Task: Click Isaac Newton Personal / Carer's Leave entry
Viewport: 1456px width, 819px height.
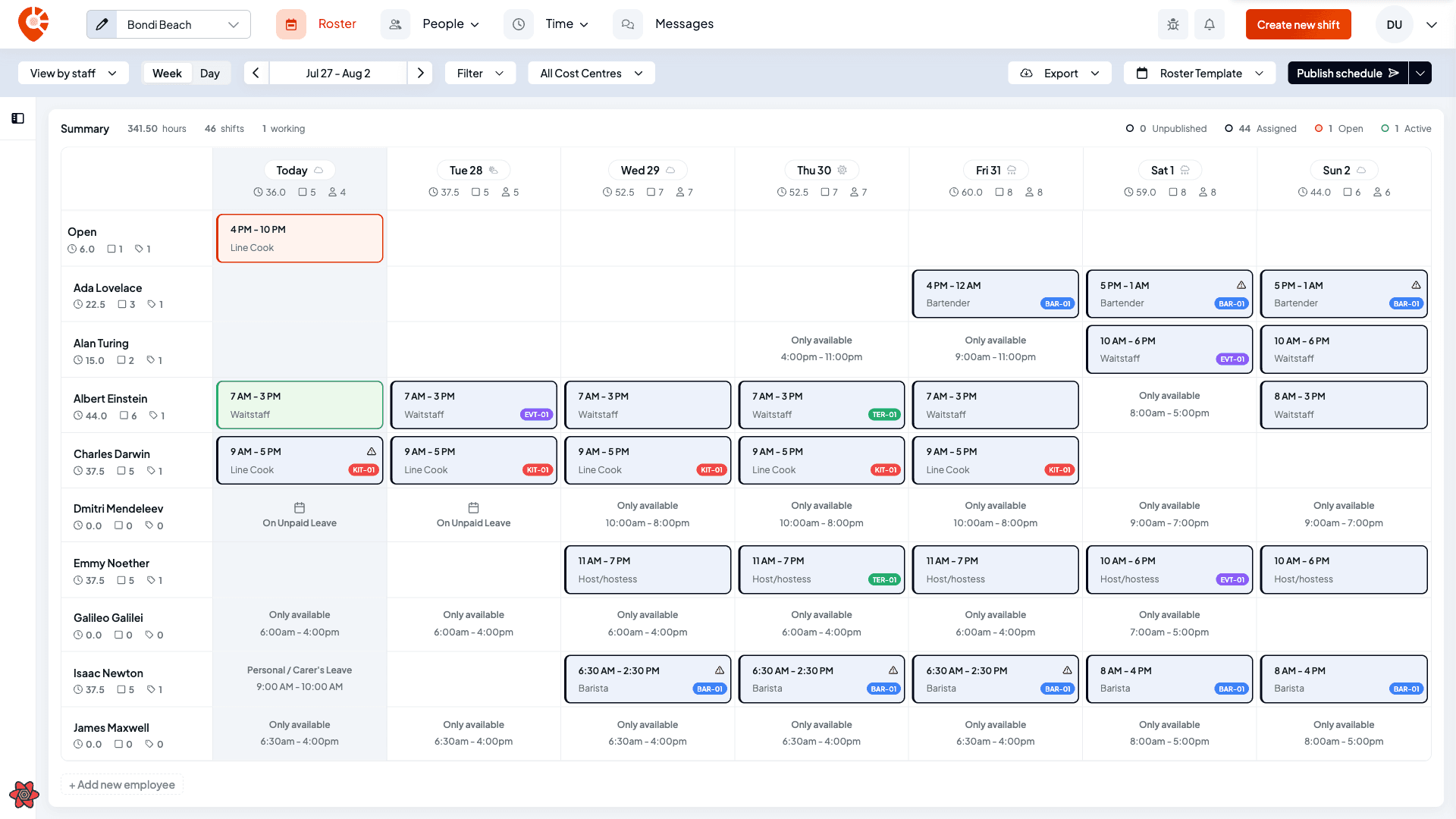Action: pyautogui.click(x=300, y=679)
